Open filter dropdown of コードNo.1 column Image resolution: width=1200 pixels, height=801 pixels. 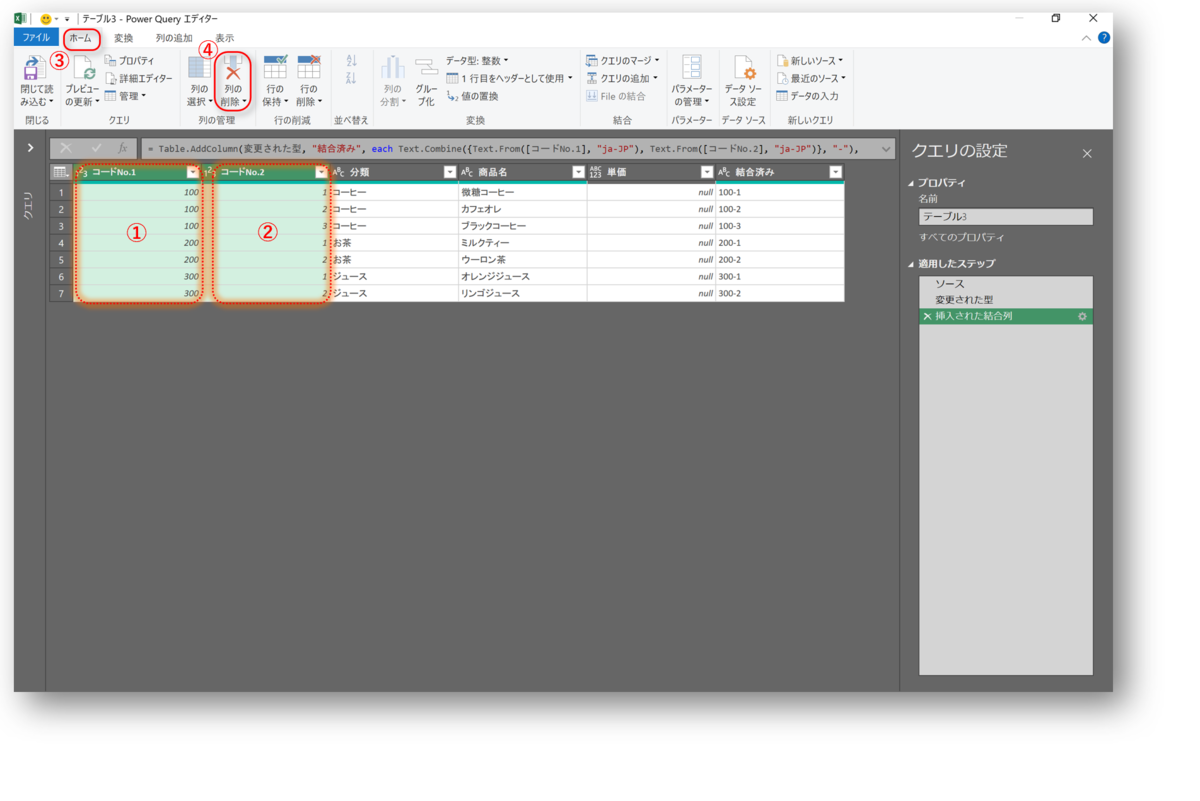point(193,172)
